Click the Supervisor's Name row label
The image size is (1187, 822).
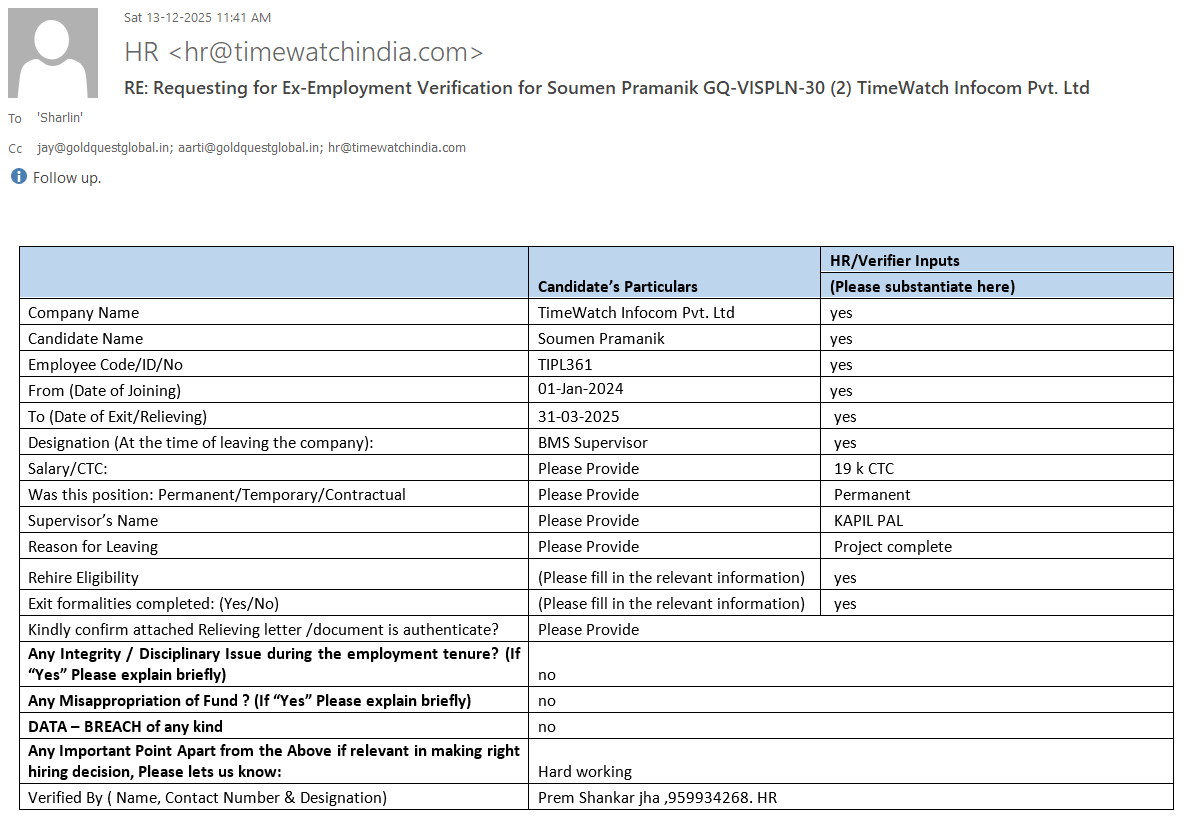pyautogui.click(x=93, y=521)
